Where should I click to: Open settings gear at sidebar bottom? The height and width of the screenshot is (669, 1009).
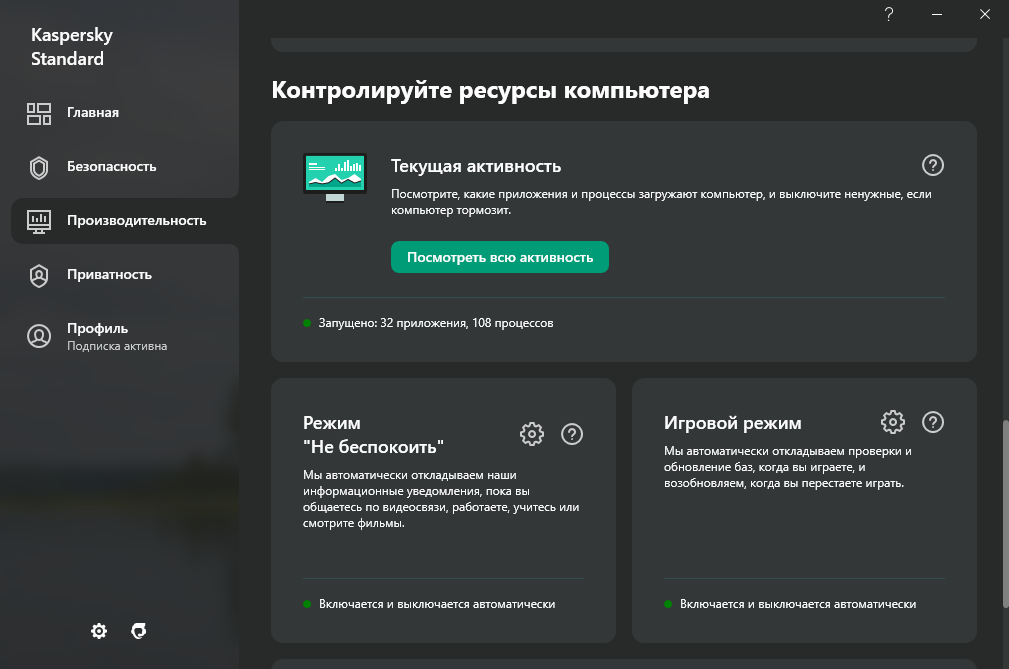[99, 631]
